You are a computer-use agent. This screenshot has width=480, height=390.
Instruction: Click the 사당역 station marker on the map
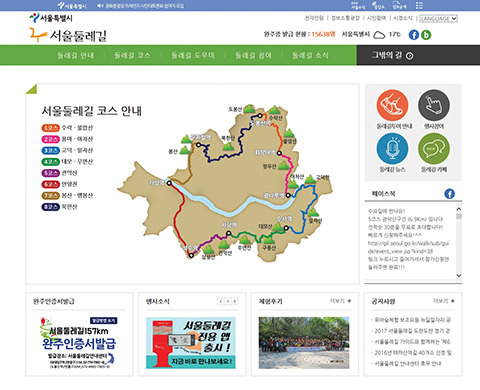[x=228, y=233]
